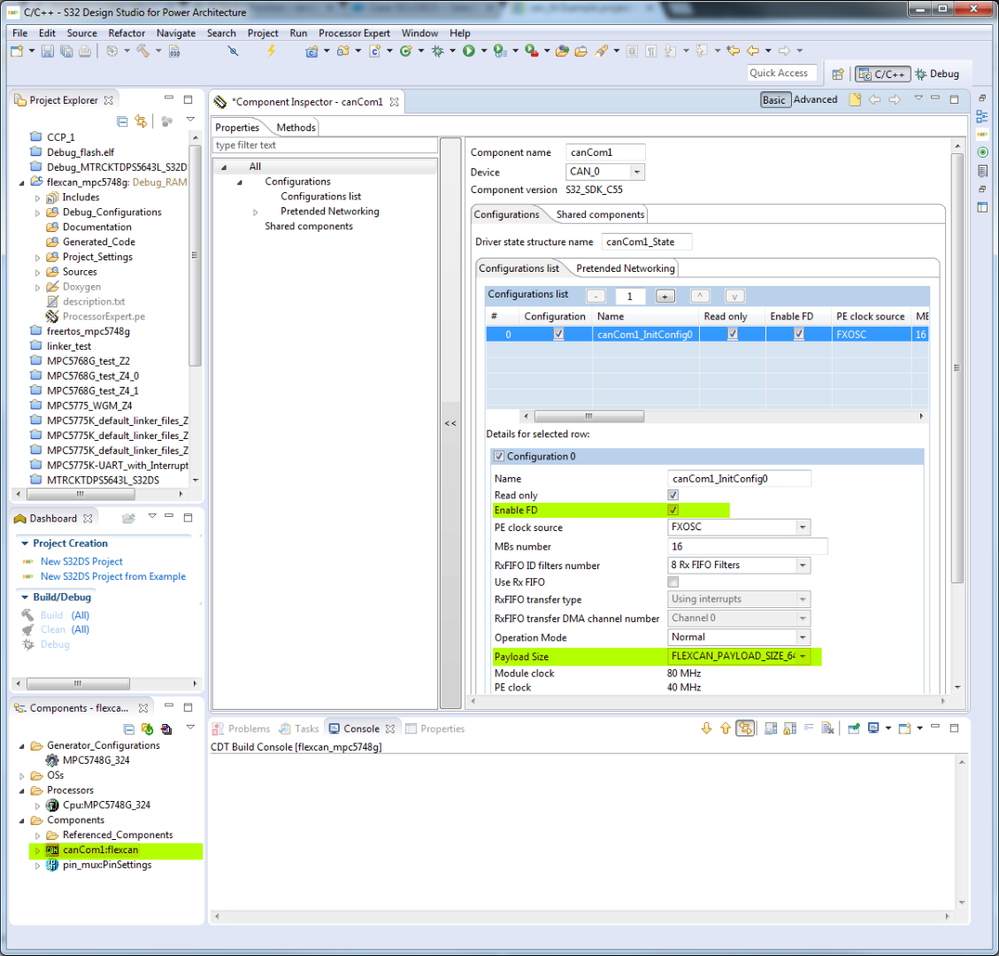Click the Save icon in the toolbar
The height and width of the screenshot is (956, 999).
click(48, 51)
